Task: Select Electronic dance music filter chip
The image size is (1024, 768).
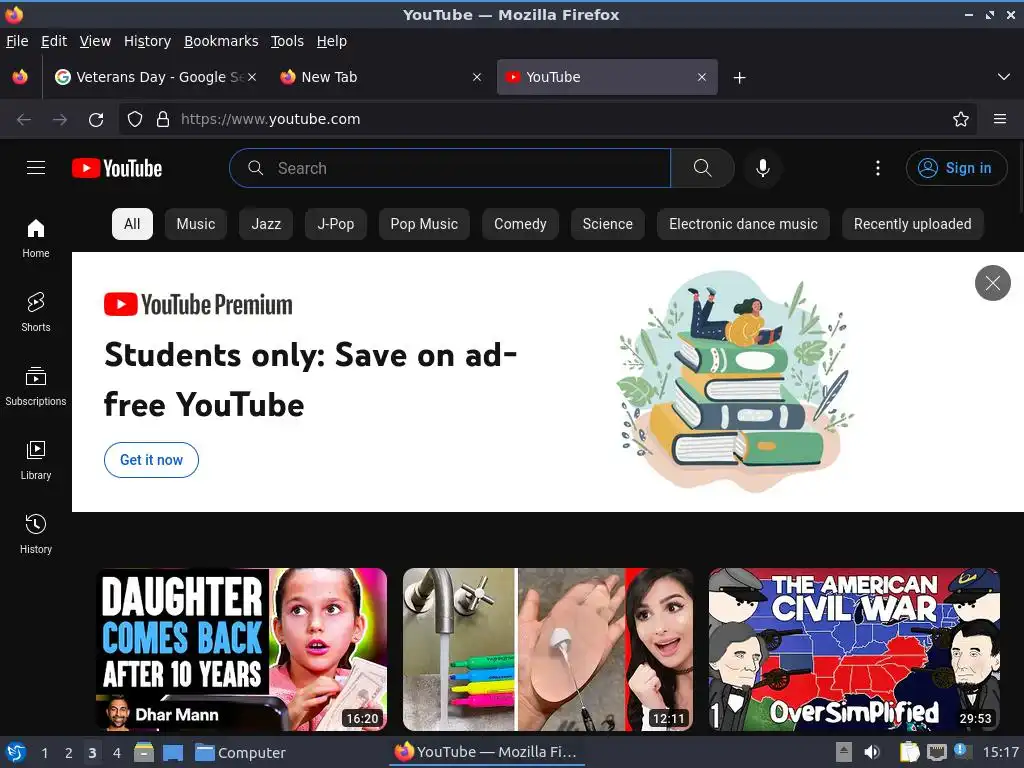Action: click(x=743, y=224)
